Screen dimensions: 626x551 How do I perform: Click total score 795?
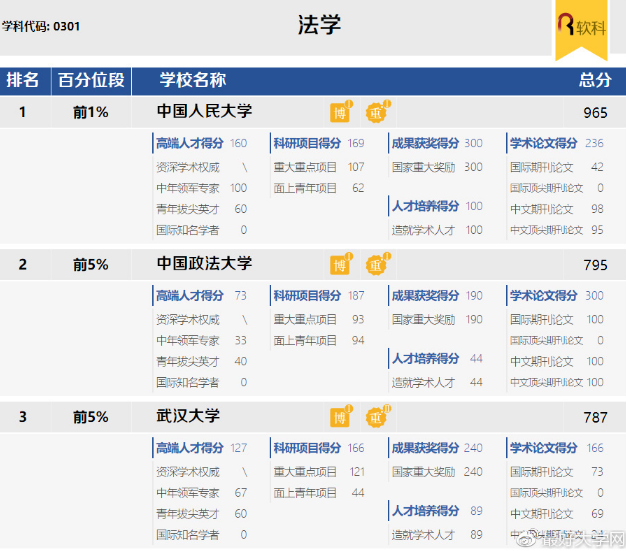pyautogui.click(x=595, y=265)
